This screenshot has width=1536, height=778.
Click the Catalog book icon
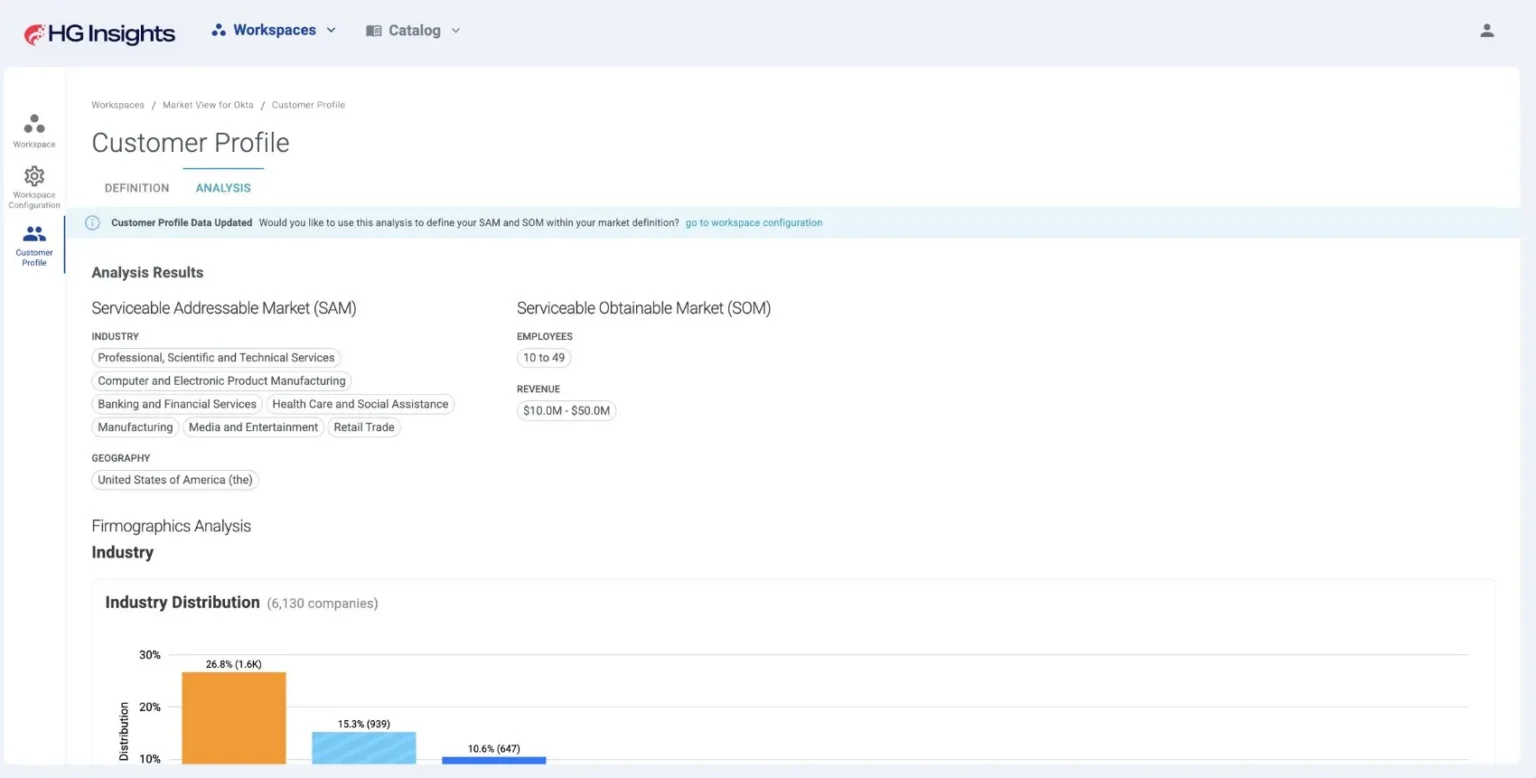tap(374, 31)
